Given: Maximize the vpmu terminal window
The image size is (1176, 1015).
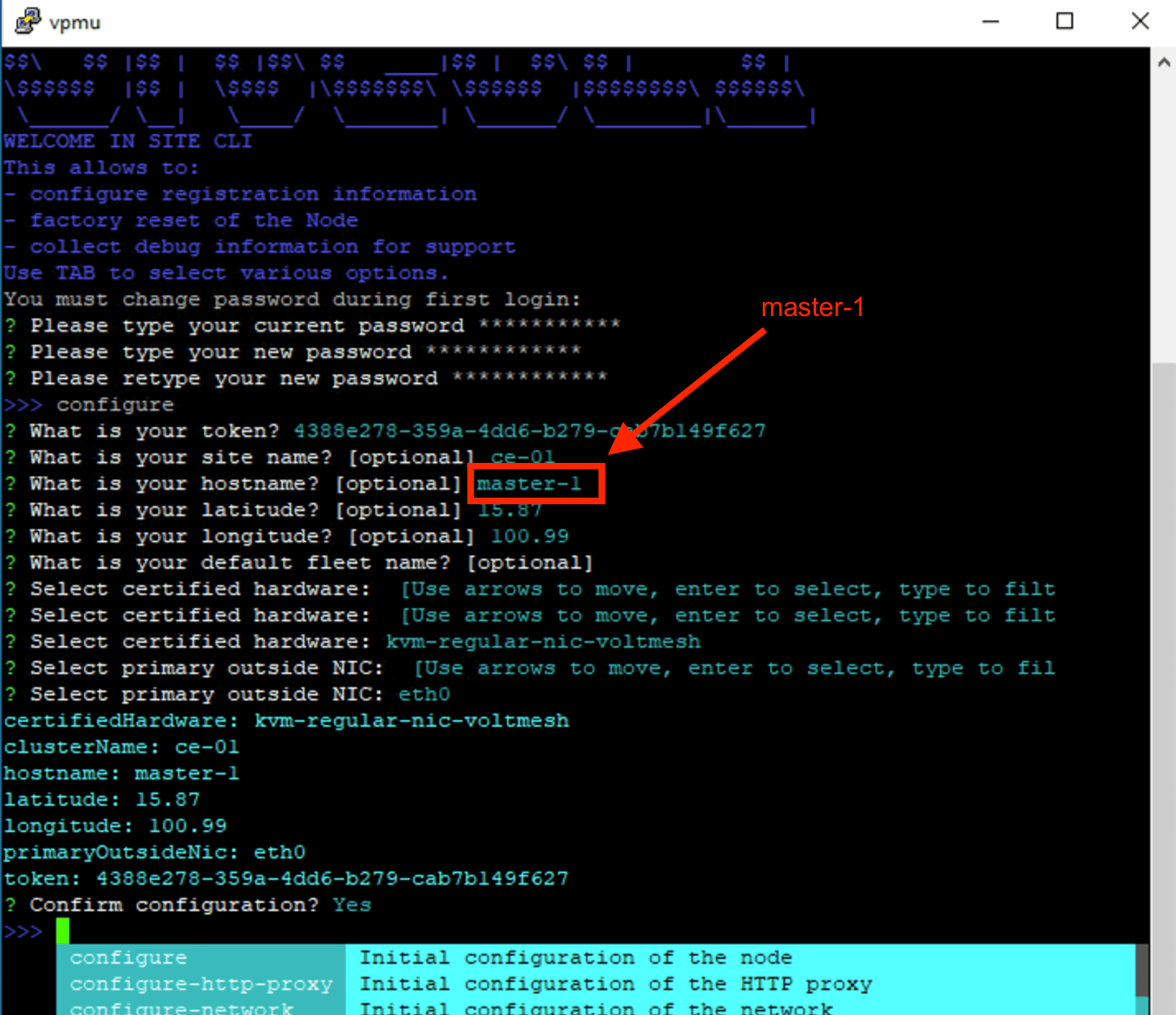Looking at the screenshot, I should click(x=1064, y=22).
